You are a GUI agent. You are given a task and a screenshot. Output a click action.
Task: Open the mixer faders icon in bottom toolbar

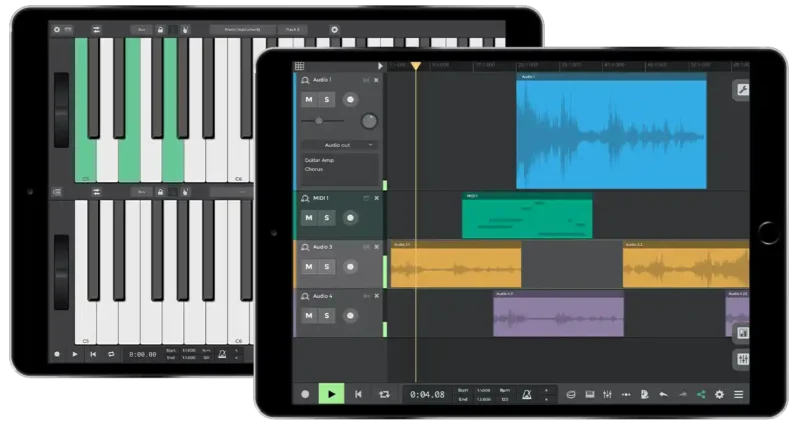pyautogui.click(x=607, y=394)
